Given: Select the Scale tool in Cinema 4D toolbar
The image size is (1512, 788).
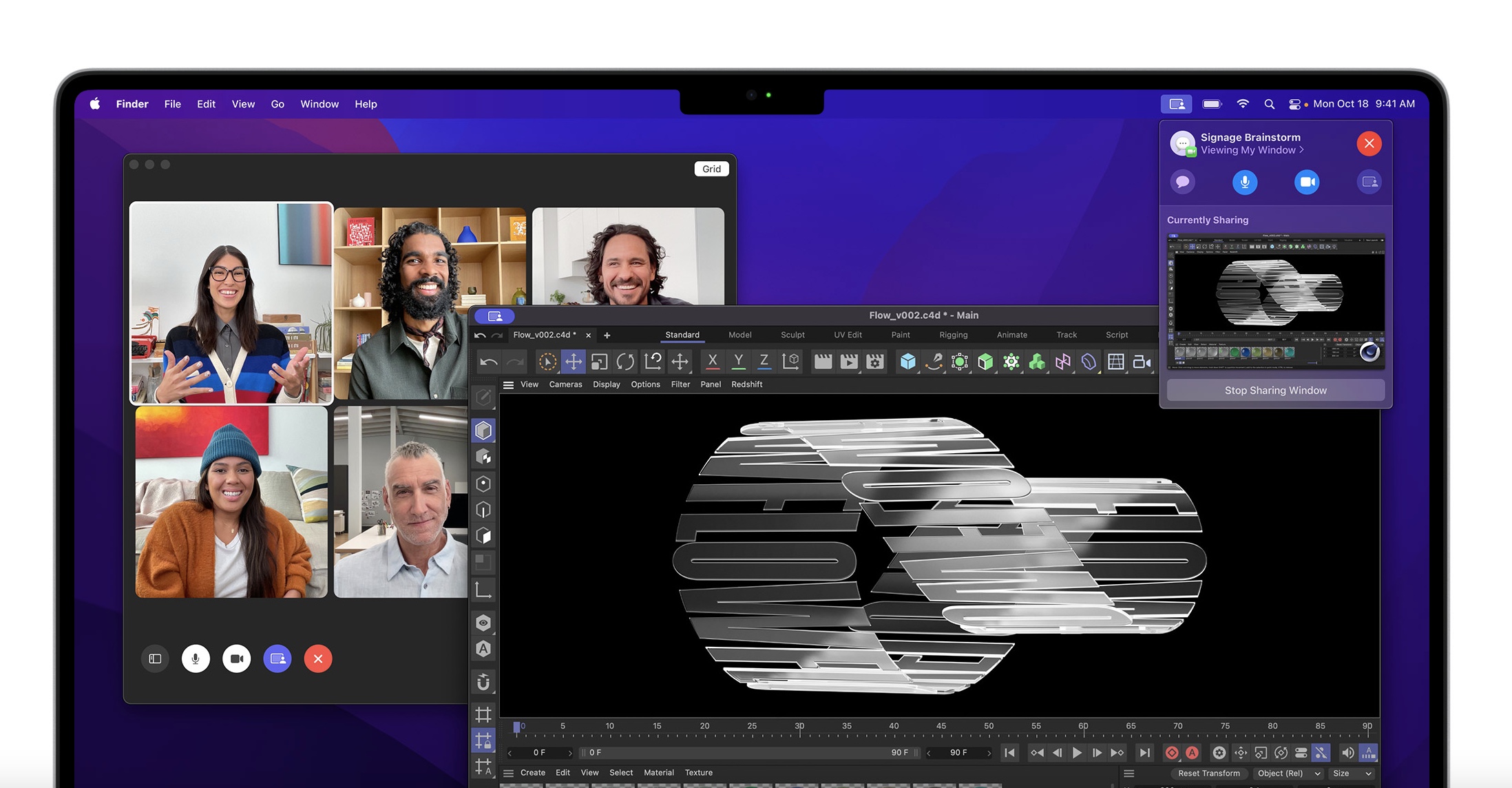Looking at the screenshot, I should [x=599, y=361].
